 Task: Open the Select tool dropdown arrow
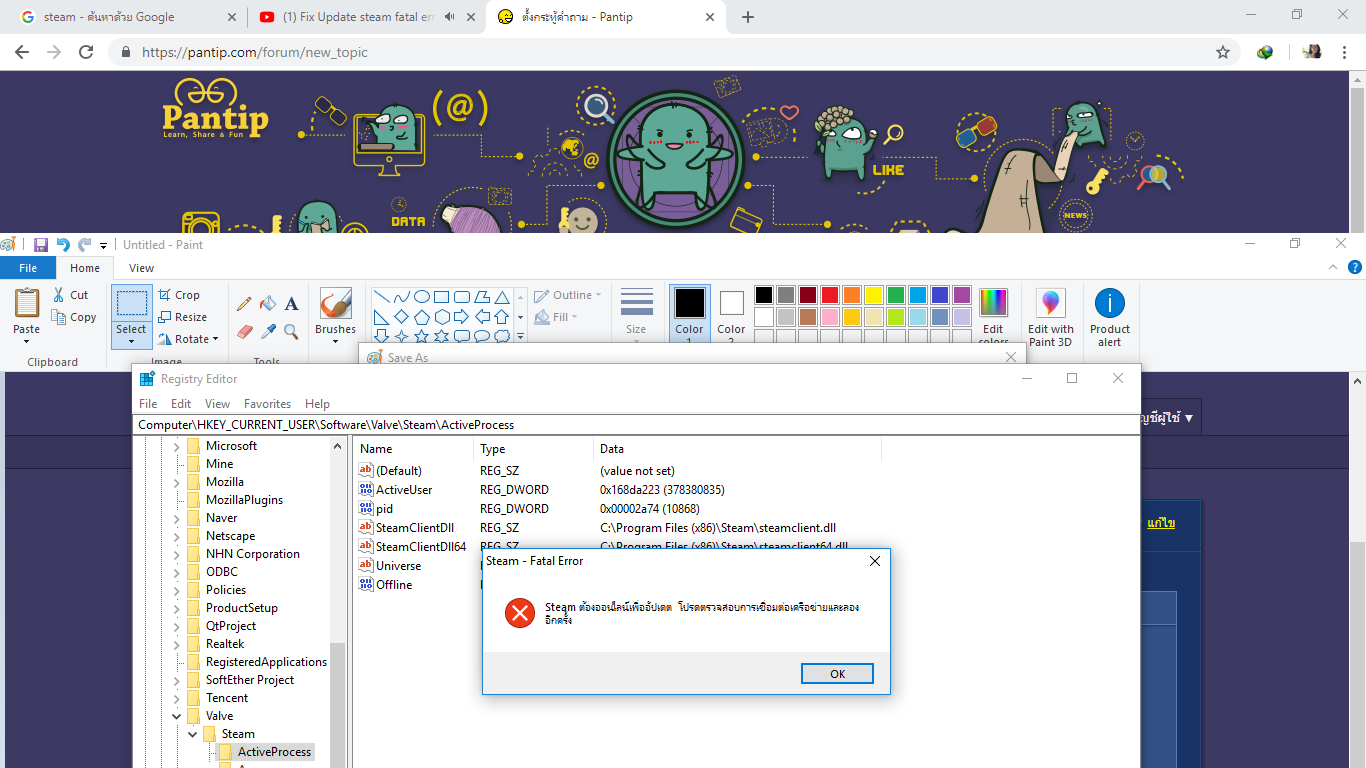131,341
